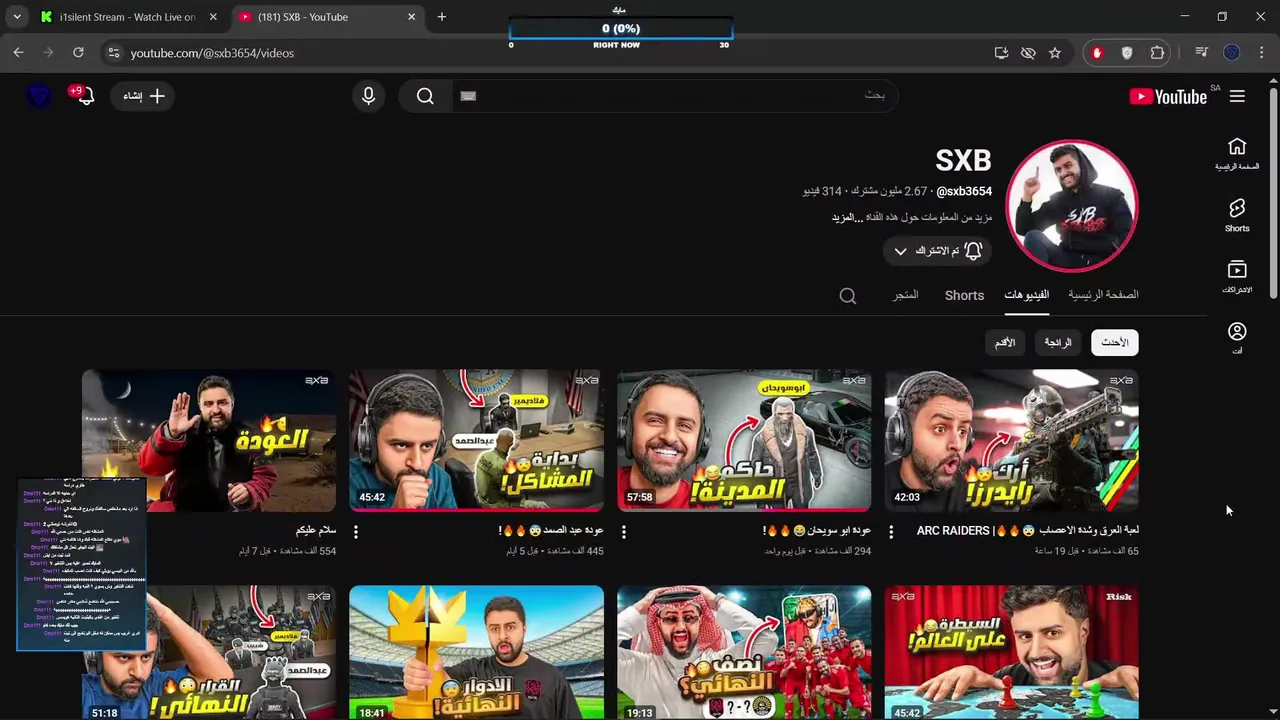Start voice search with the microphone
The width and height of the screenshot is (1280, 720).
pyautogui.click(x=368, y=96)
